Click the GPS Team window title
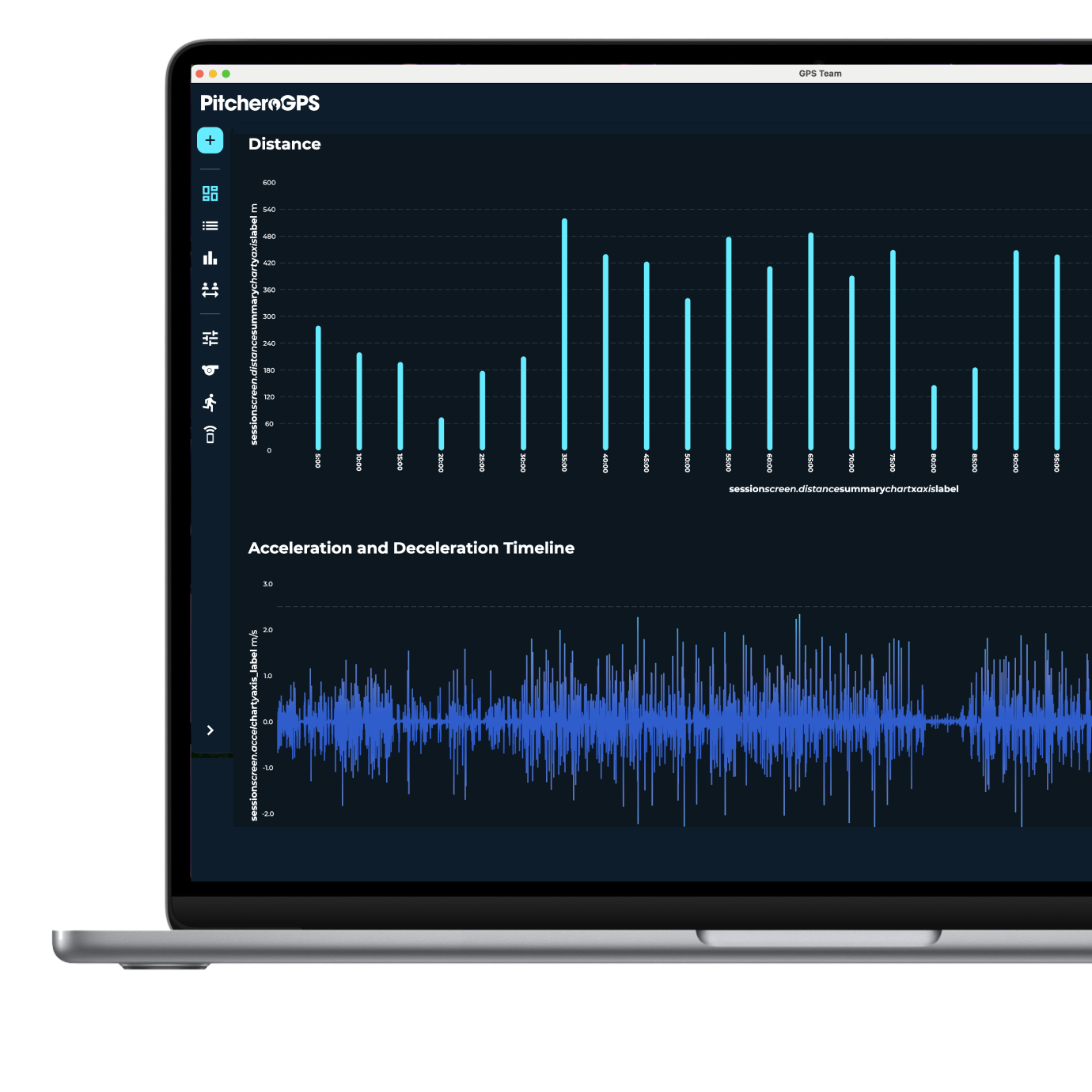The height and width of the screenshot is (1092, 1092). [x=820, y=74]
